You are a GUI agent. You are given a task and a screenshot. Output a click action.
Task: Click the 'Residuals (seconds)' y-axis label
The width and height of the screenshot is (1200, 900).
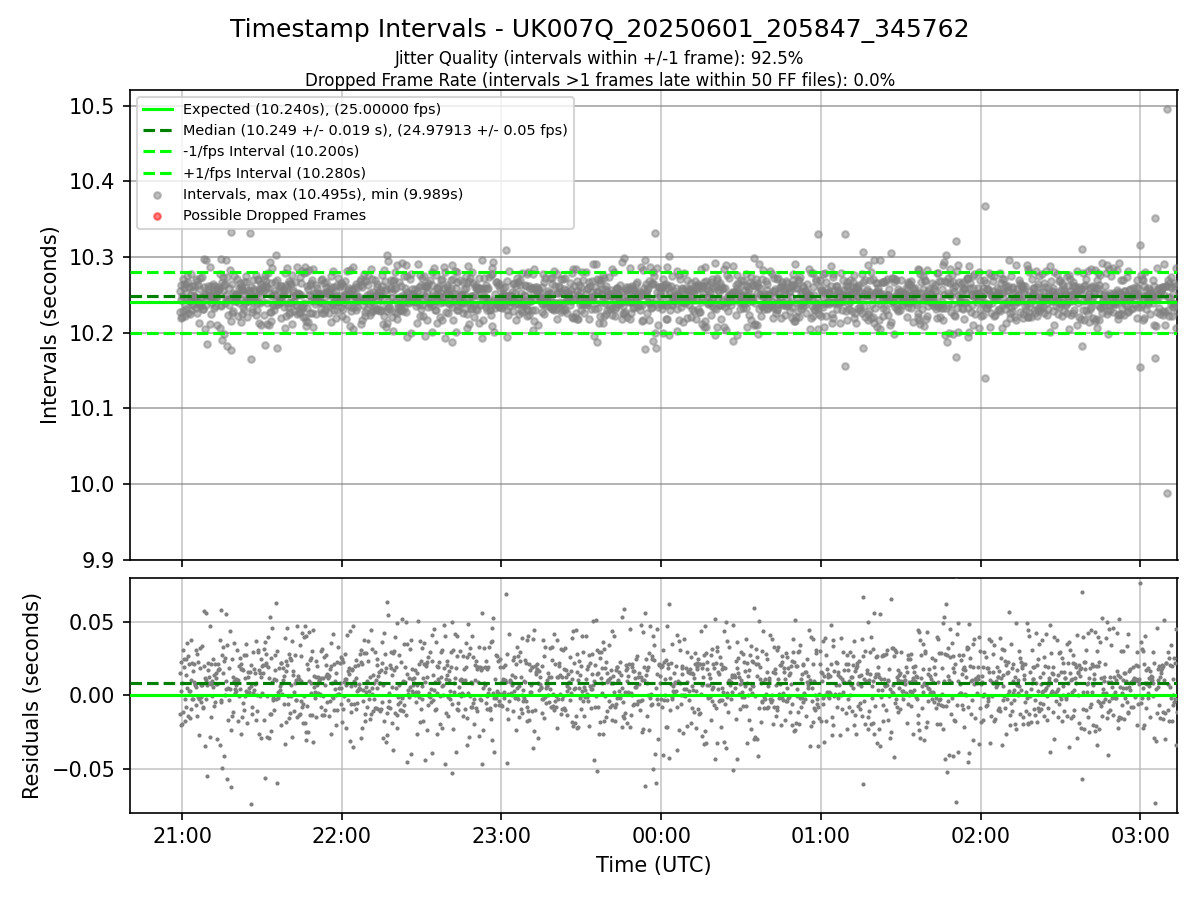click(x=31, y=696)
